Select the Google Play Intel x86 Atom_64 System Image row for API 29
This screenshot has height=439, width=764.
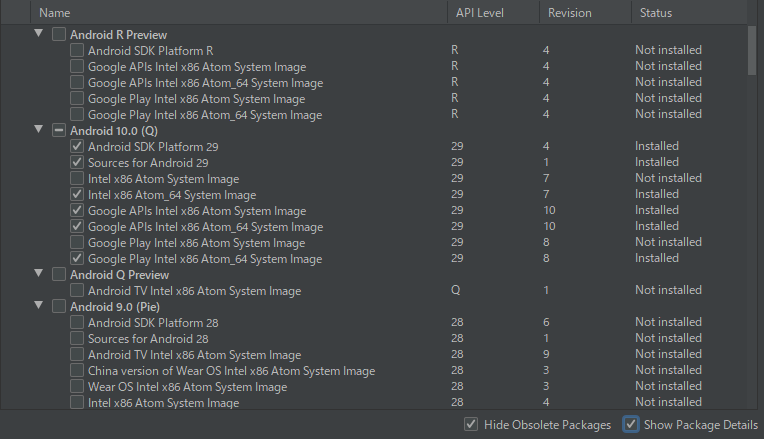coord(205,258)
